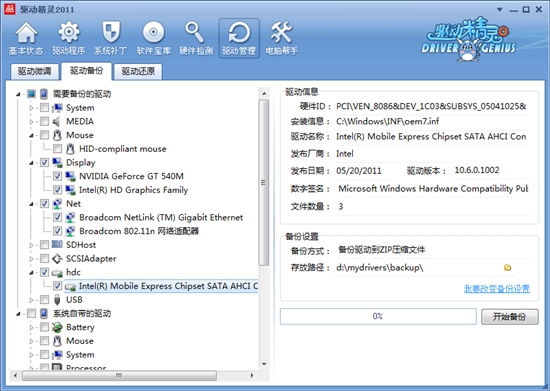Click the Display monitor icon
550x391 pixels.
[x=57, y=162]
